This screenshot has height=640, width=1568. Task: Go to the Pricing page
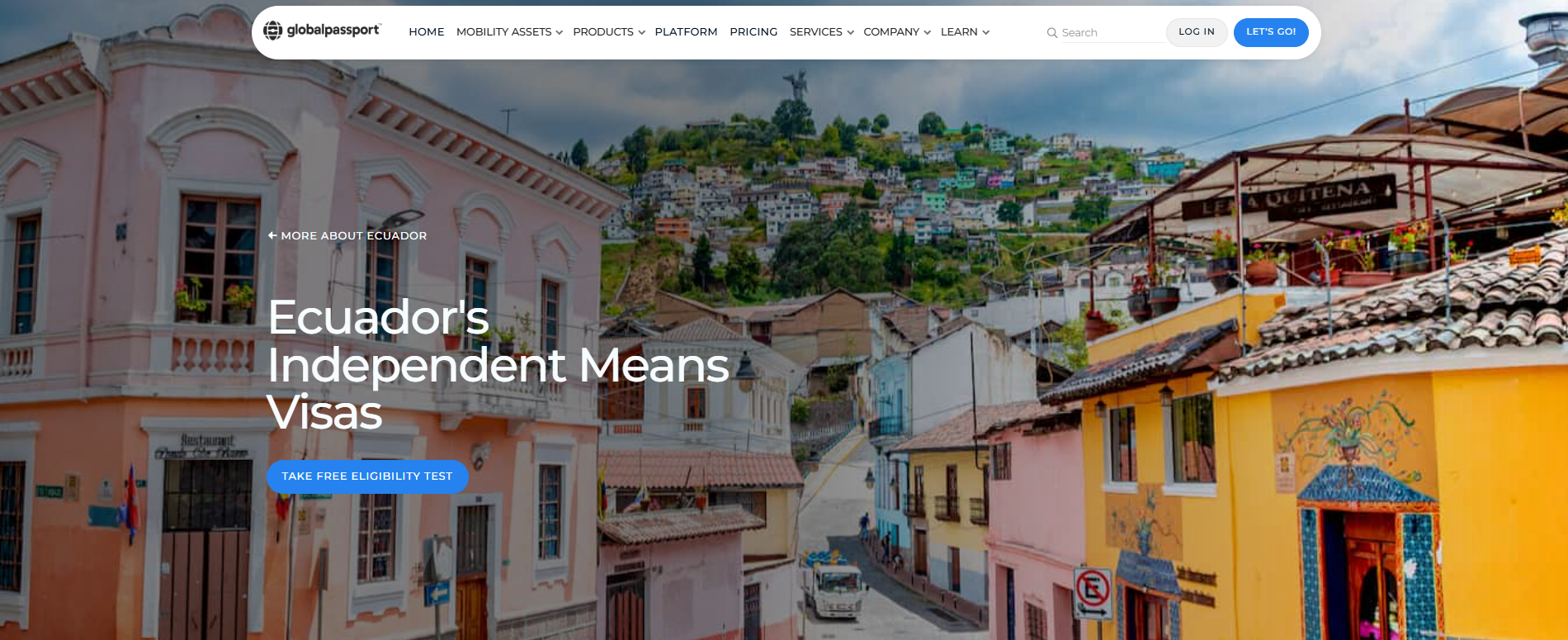click(753, 31)
